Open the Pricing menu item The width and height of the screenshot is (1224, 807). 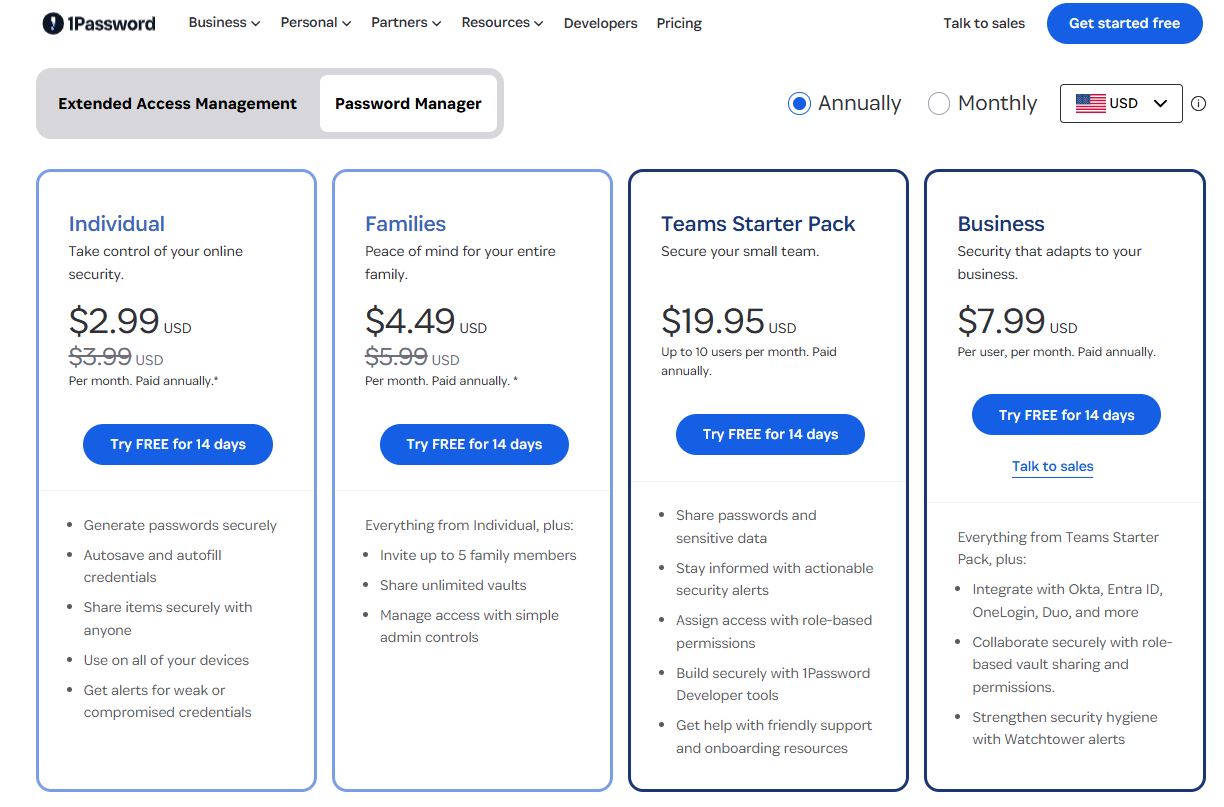679,22
